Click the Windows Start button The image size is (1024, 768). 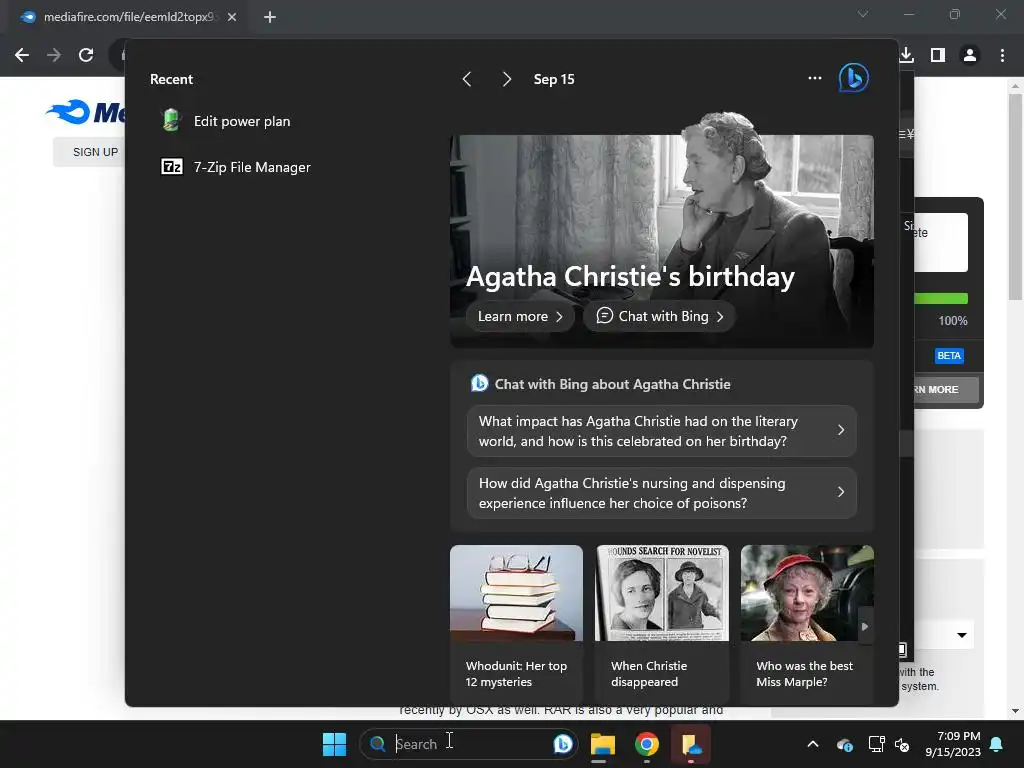point(334,744)
